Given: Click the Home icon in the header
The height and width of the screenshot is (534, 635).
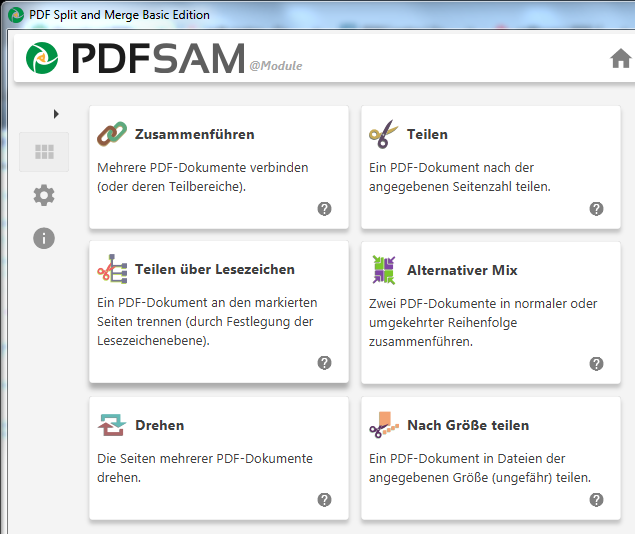Looking at the screenshot, I should [620, 59].
